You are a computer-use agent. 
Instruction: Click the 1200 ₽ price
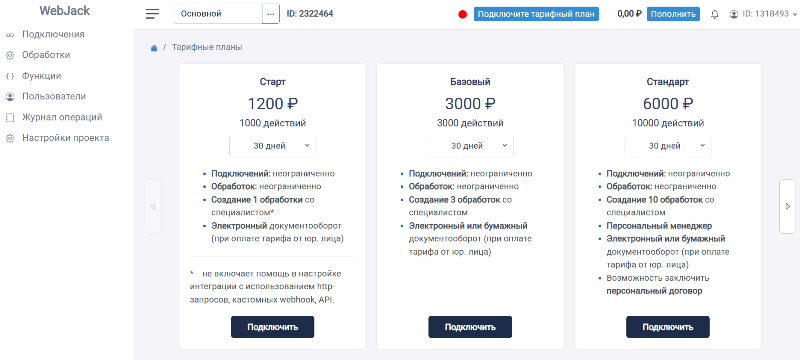pyautogui.click(x=272, y=104)
